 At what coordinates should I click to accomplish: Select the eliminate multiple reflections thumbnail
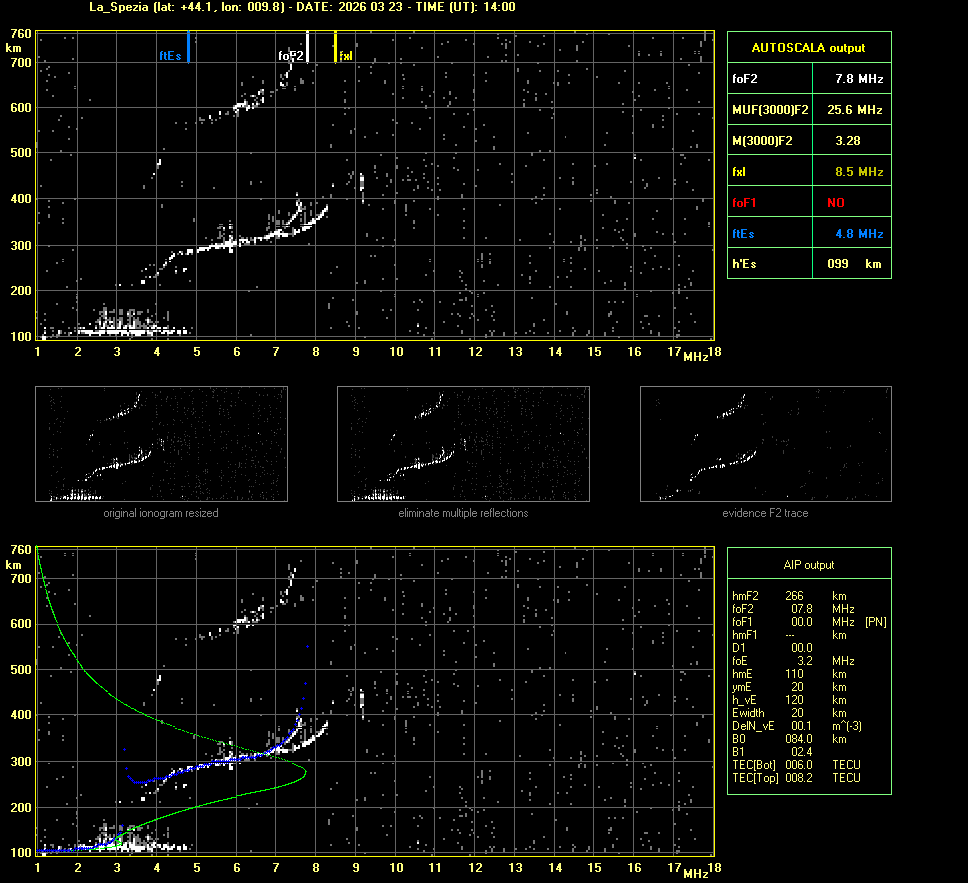(463, 444)
